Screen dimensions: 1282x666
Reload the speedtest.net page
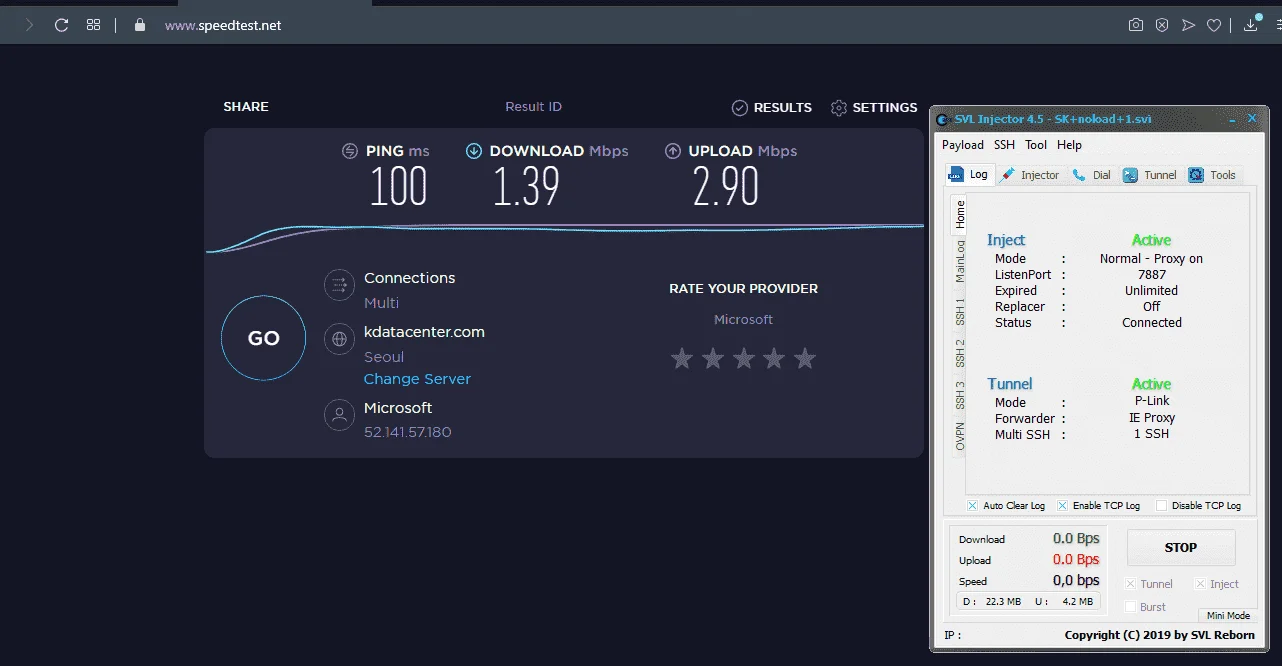(61, 25)
